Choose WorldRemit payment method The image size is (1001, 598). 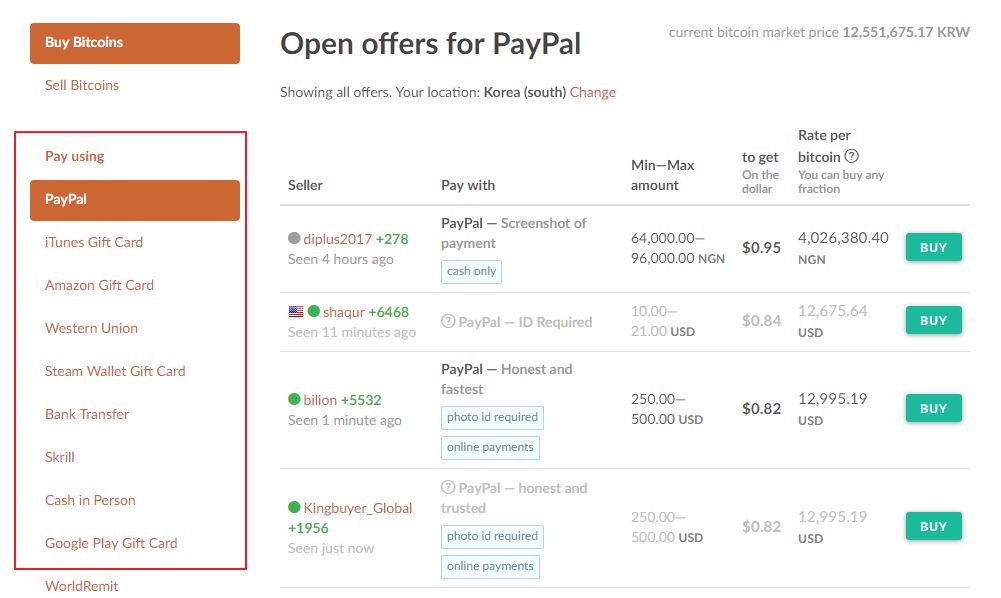pos(82,586)
